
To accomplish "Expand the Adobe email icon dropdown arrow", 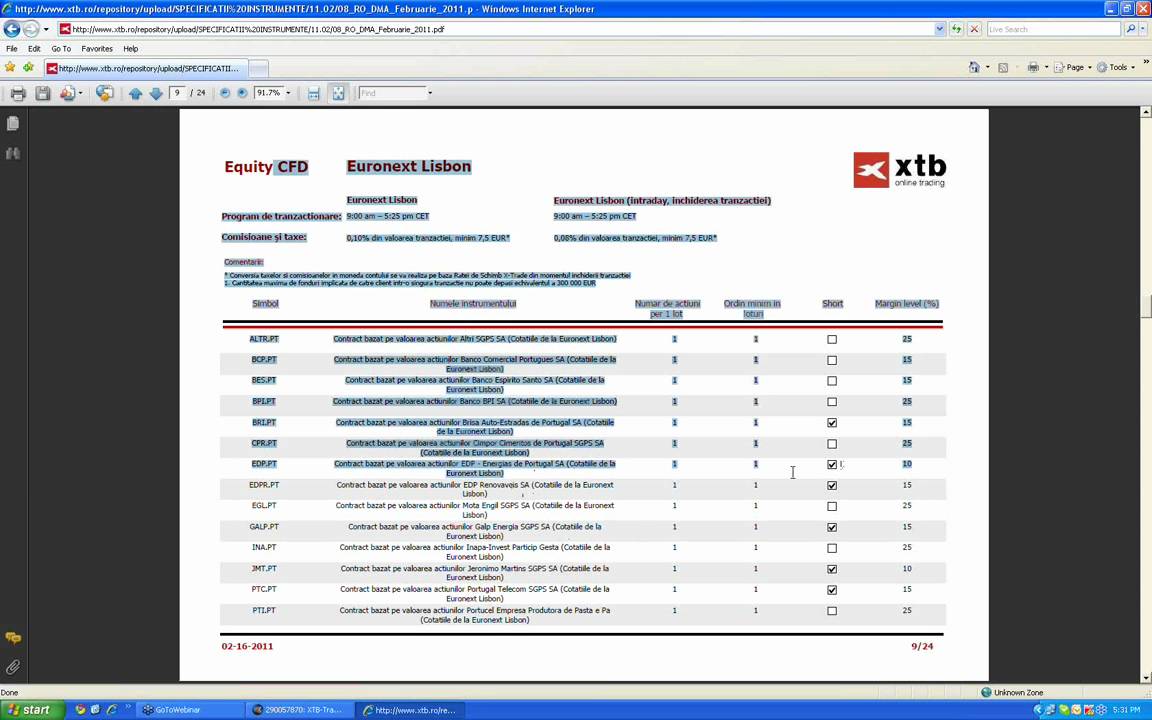I will click(x=80, y=93).
